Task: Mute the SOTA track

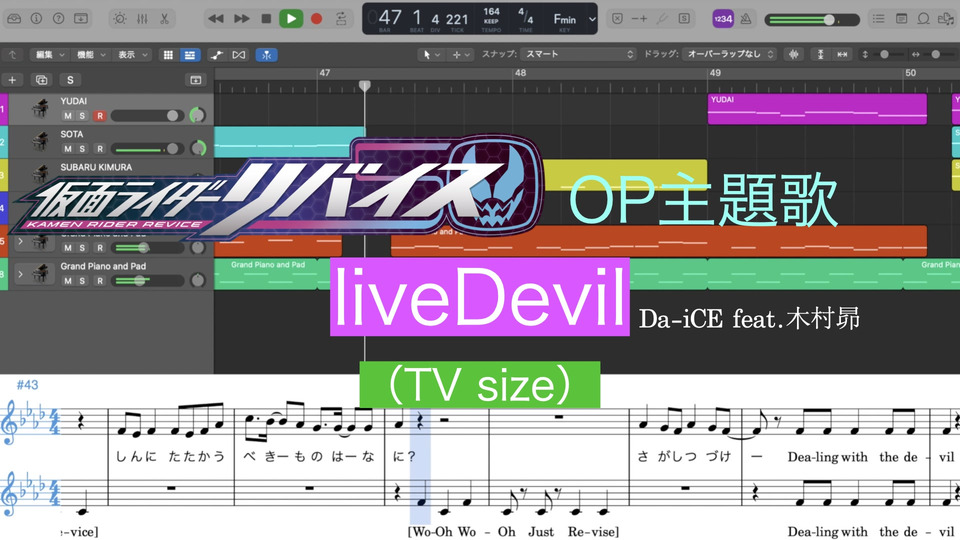Action: coord(67,149)
